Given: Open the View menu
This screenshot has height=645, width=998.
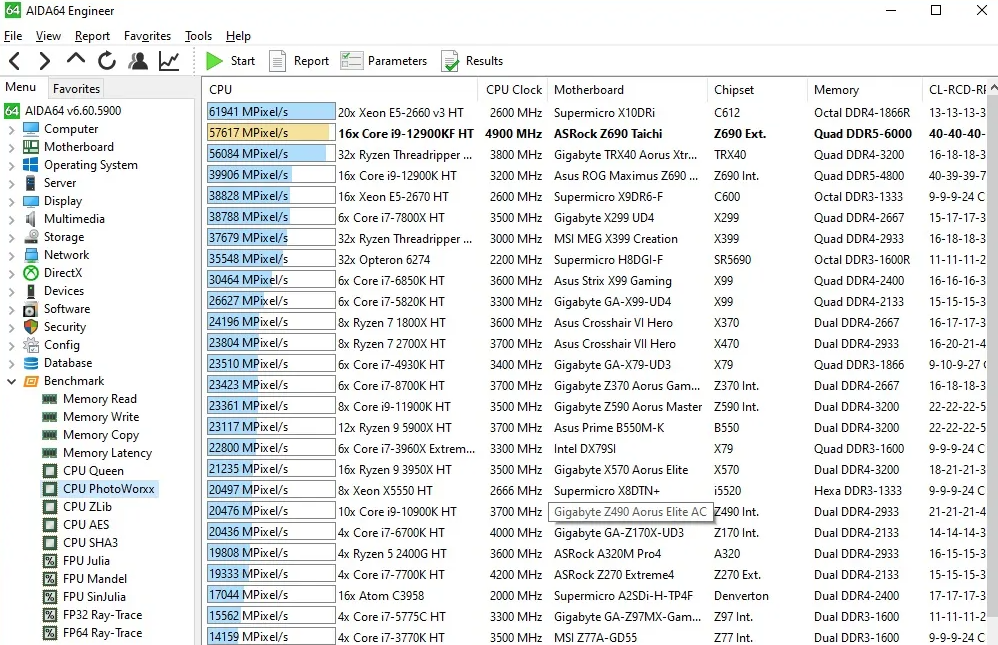Looking at the screenshot, I should 48,36.
